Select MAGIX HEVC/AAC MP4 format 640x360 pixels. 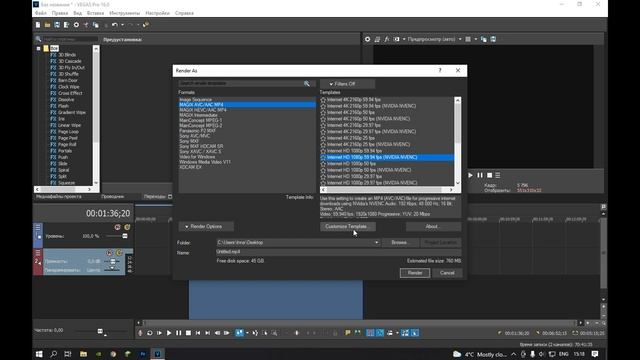[203, 110]
